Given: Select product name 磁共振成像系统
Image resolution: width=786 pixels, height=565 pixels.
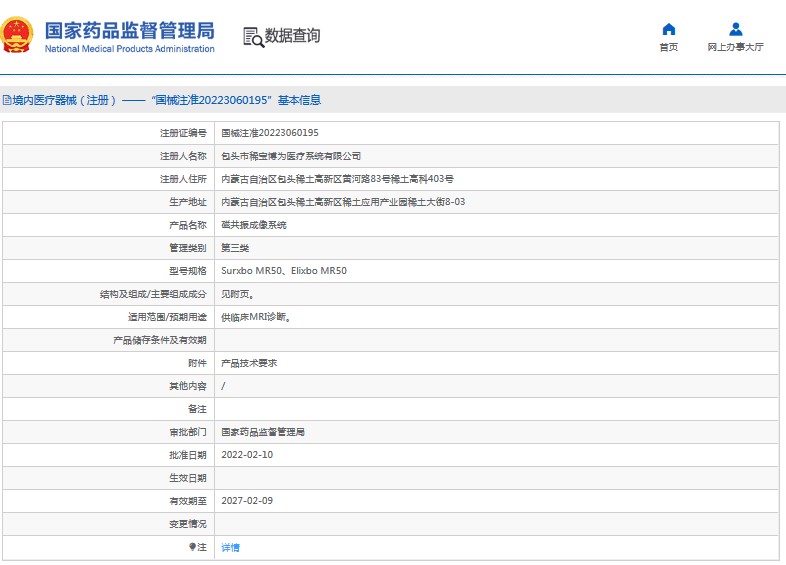Looking at the screenshot, I should [x=254, y=225].
